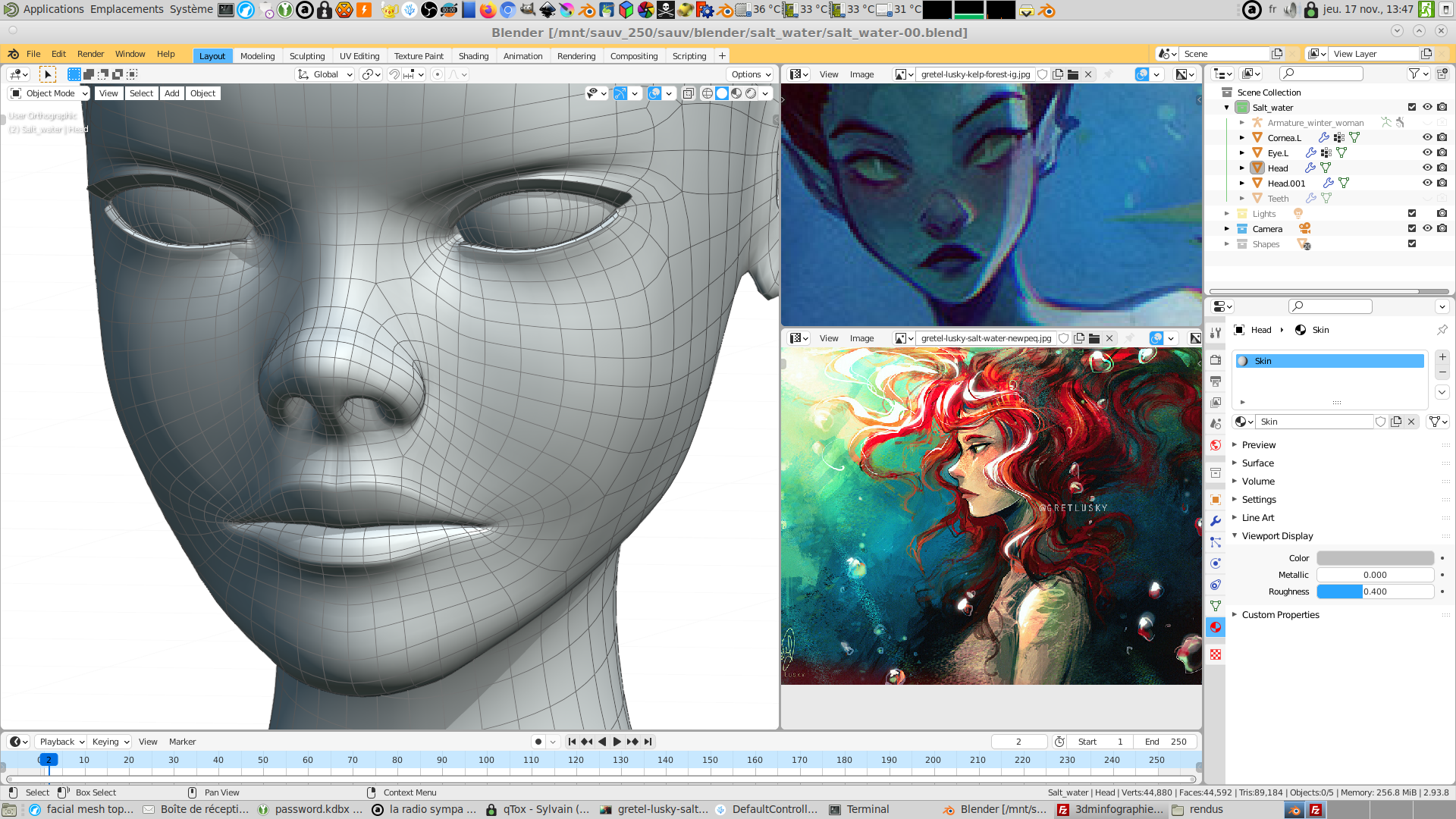Switch to the Sculpting workspace tab

coord(306,56)
